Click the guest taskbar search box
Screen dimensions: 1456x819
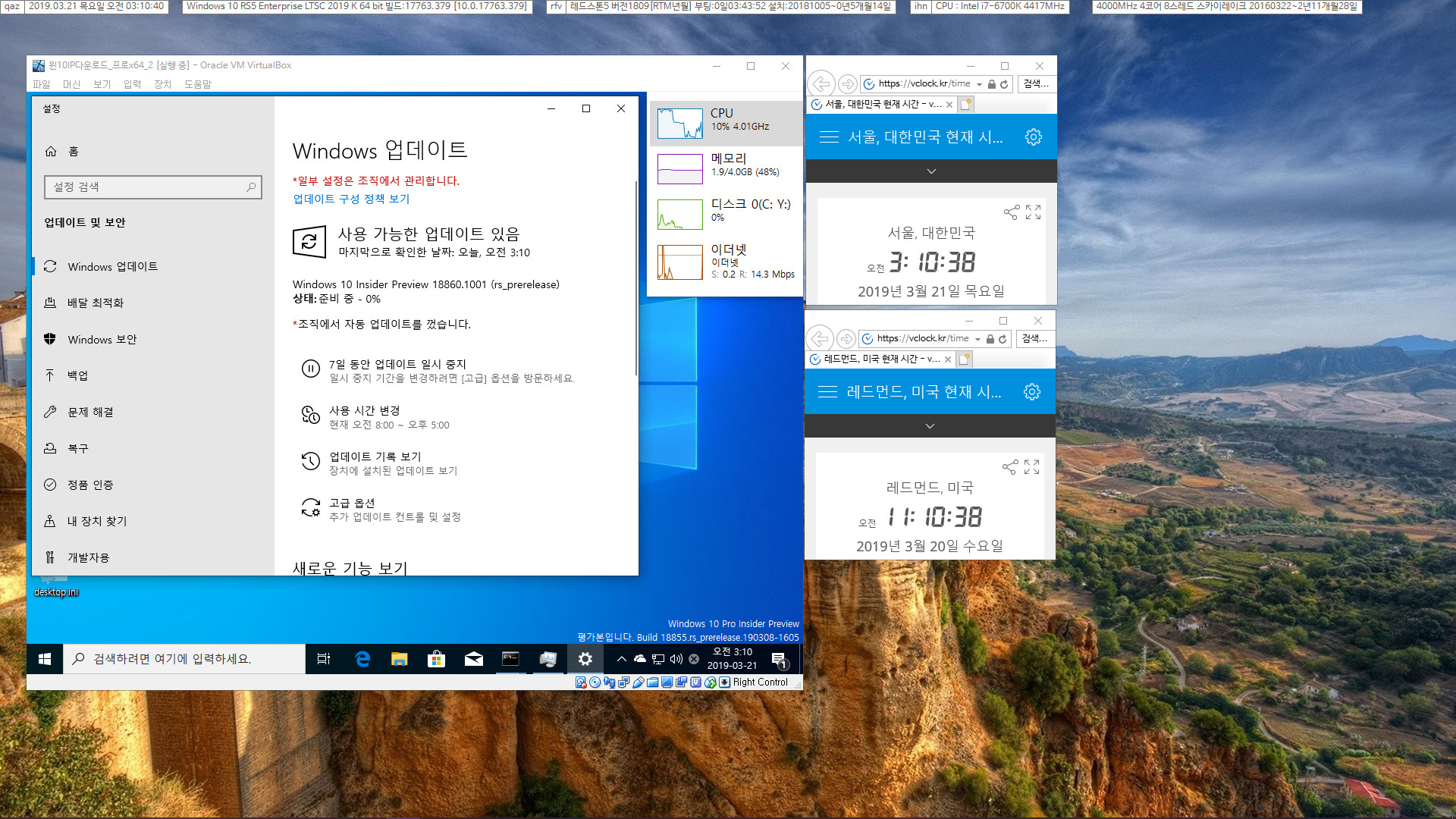click(x=184, y=659)
